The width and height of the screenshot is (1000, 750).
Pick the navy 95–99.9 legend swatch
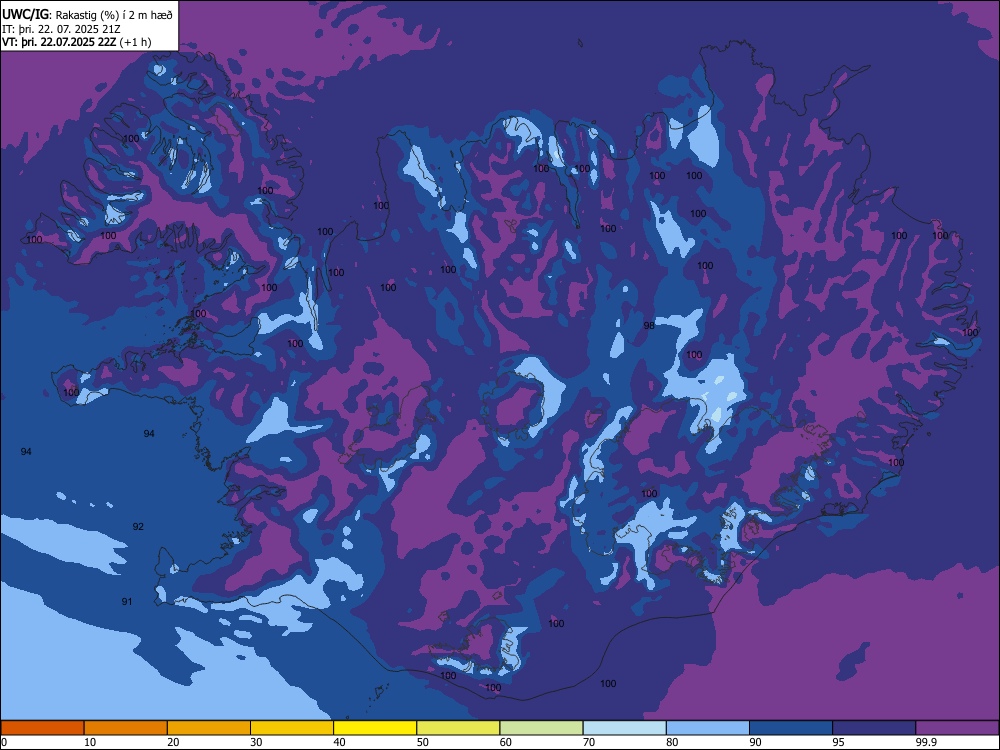click(x=874, y=728)
